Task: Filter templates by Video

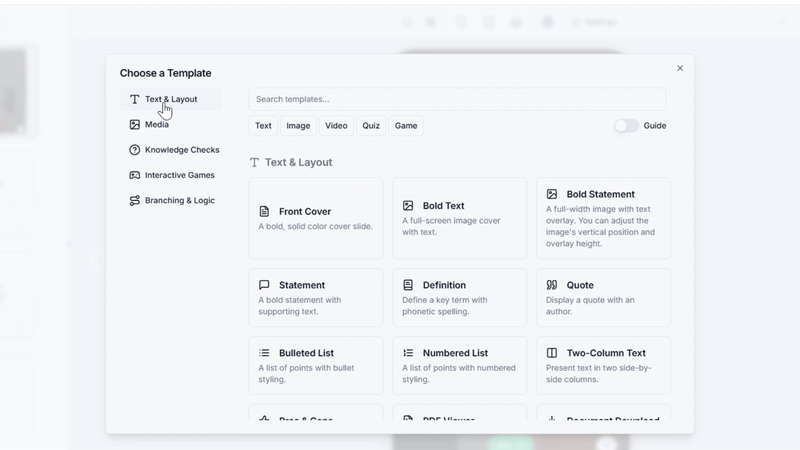Action: tap(336, 126)
